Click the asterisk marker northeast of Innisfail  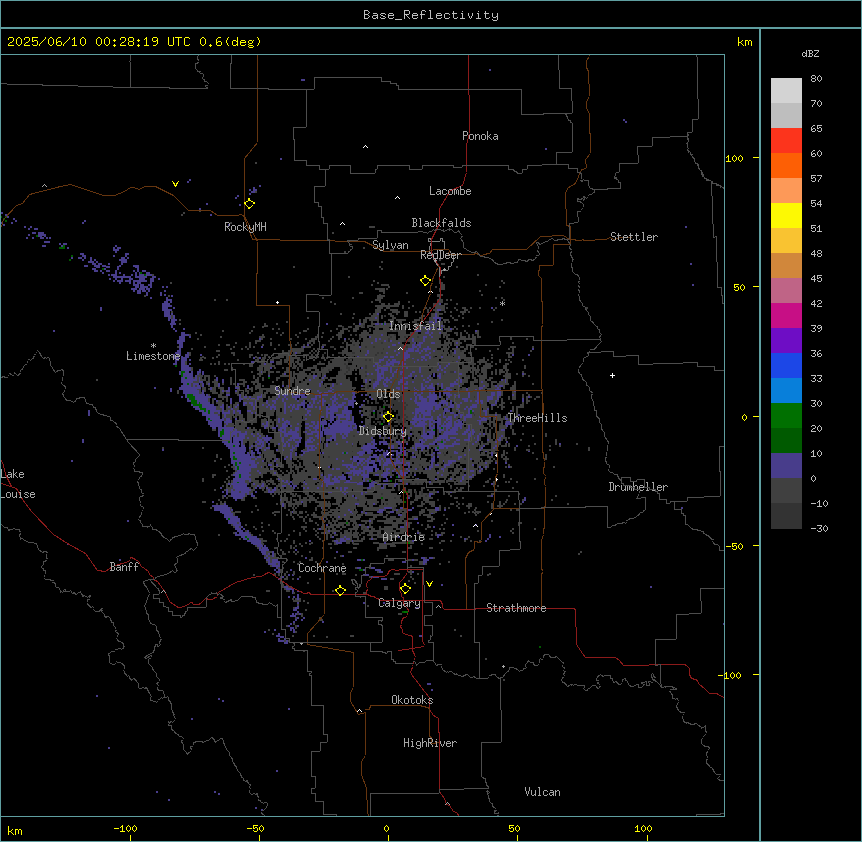pos(502,303)
